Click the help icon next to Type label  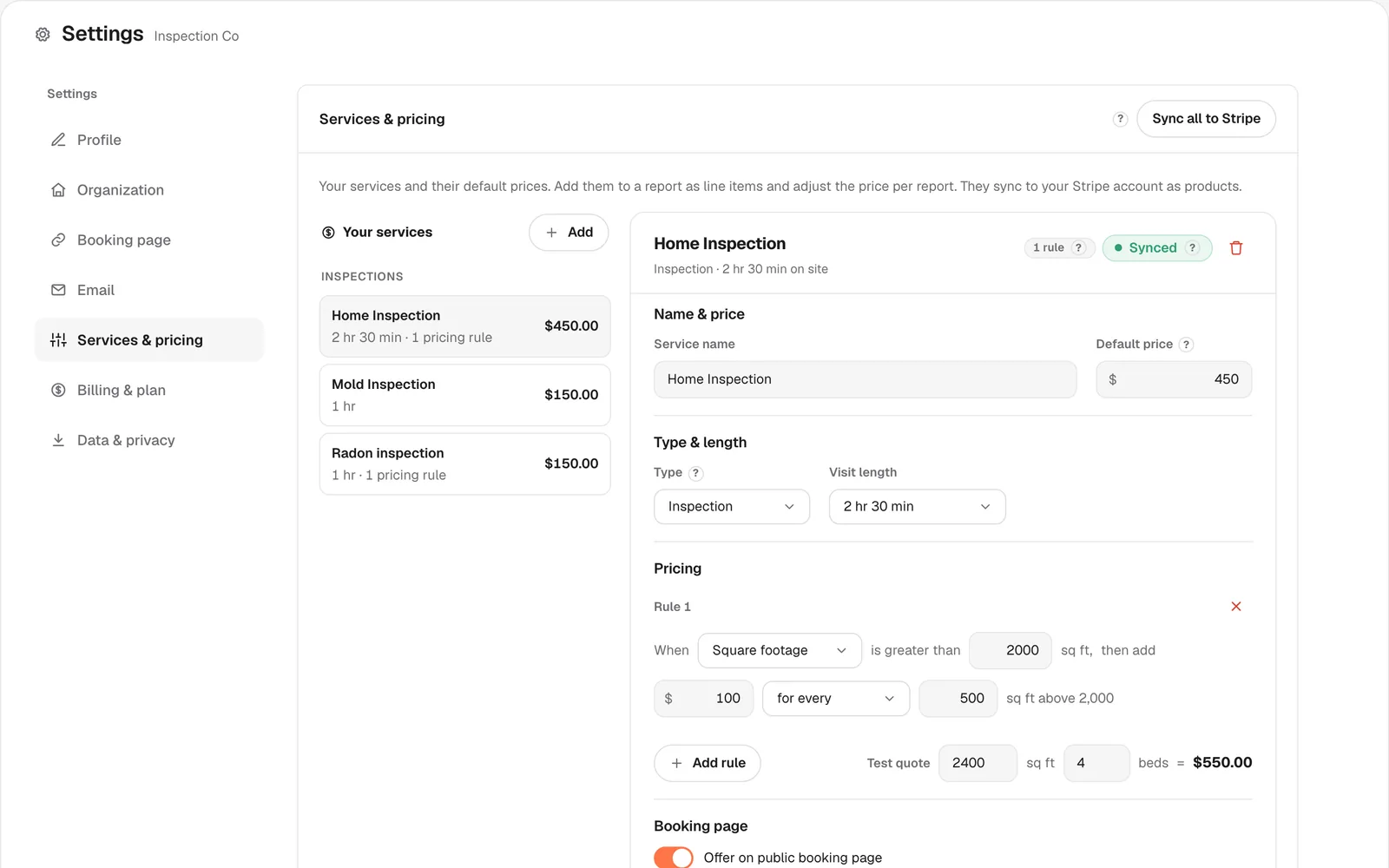[x=695, y=473]
